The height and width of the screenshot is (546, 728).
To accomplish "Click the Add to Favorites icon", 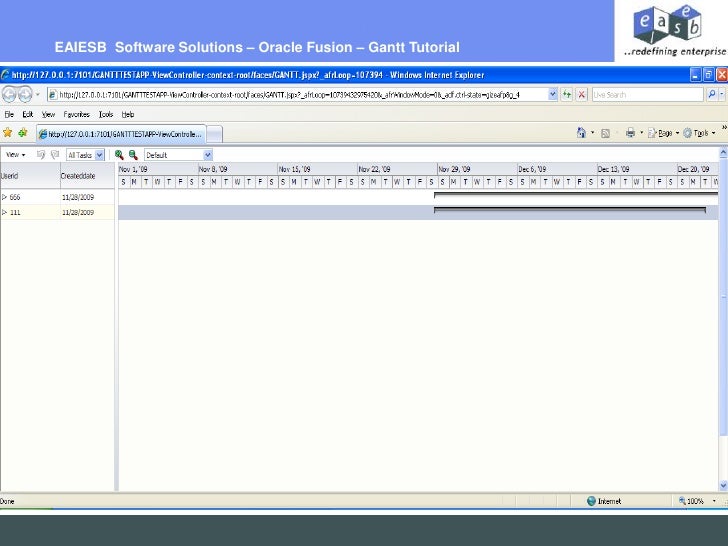I will [23, 133].
